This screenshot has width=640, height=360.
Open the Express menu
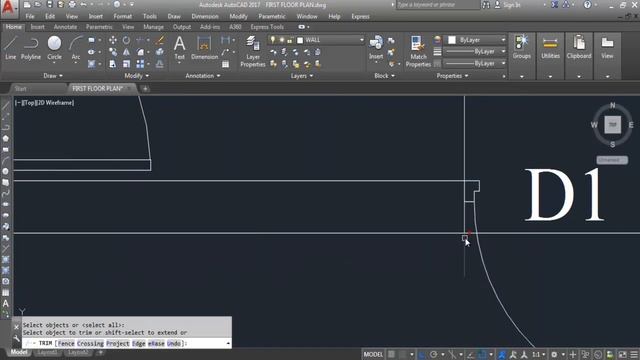(360, 17)
